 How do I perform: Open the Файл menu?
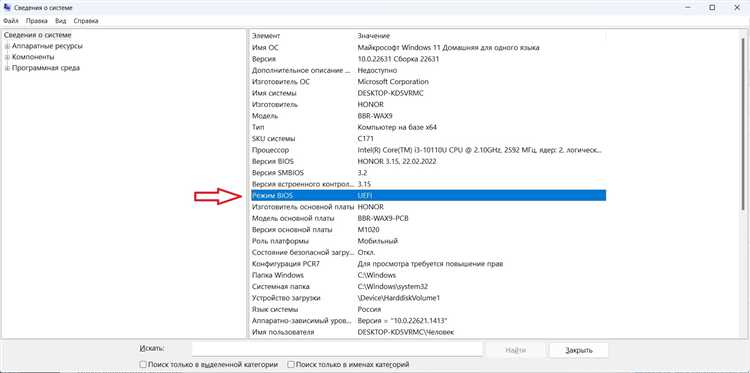(11, 21)
